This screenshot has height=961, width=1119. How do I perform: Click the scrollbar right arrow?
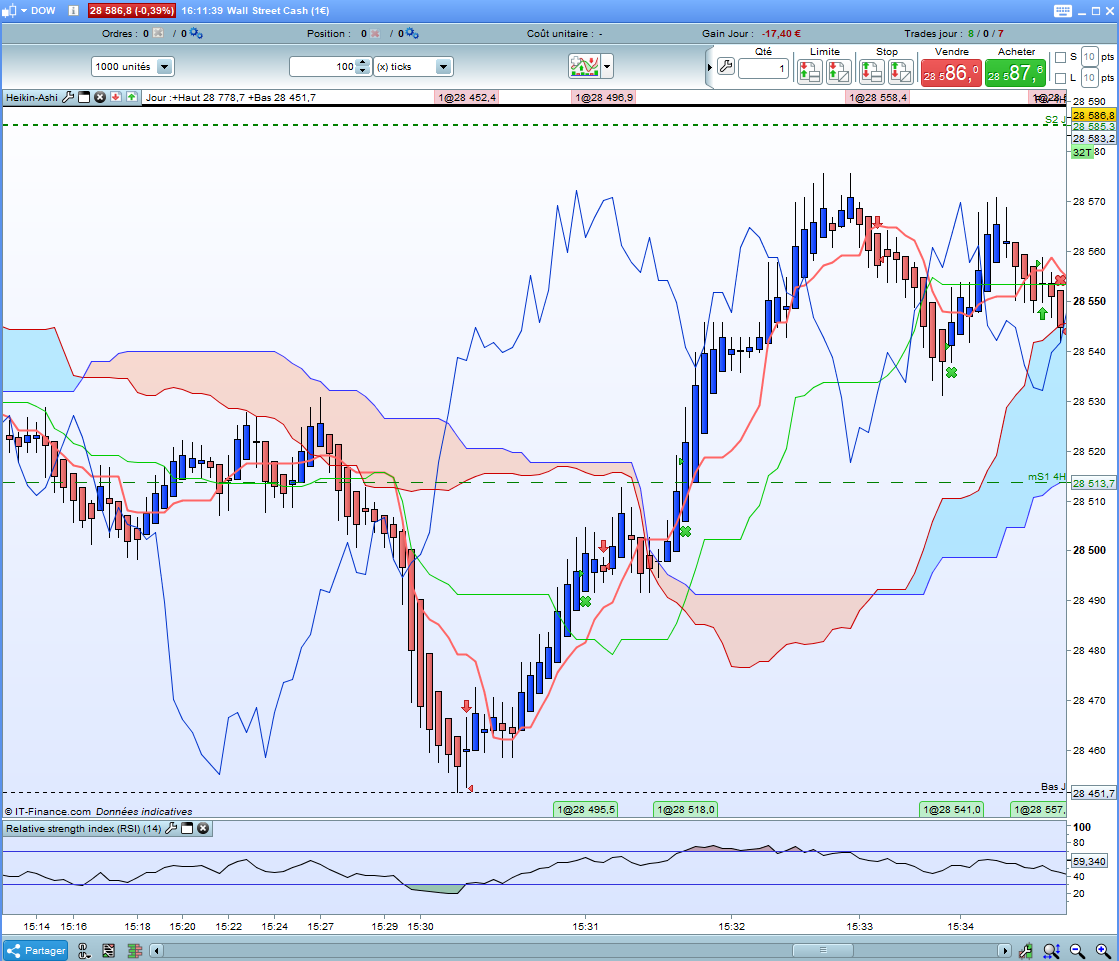pyautogui.click(x=1004, y=950)
